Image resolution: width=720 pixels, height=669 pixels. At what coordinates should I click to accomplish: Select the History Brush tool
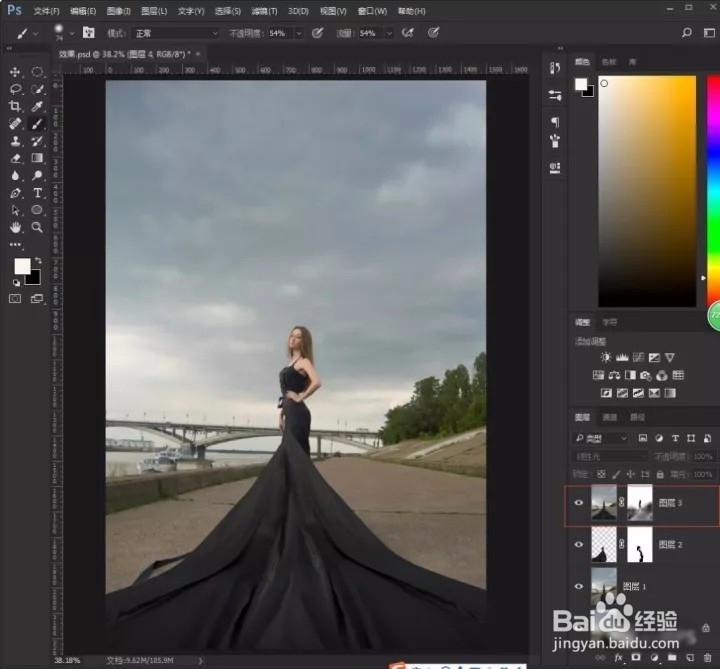[37, 141]
